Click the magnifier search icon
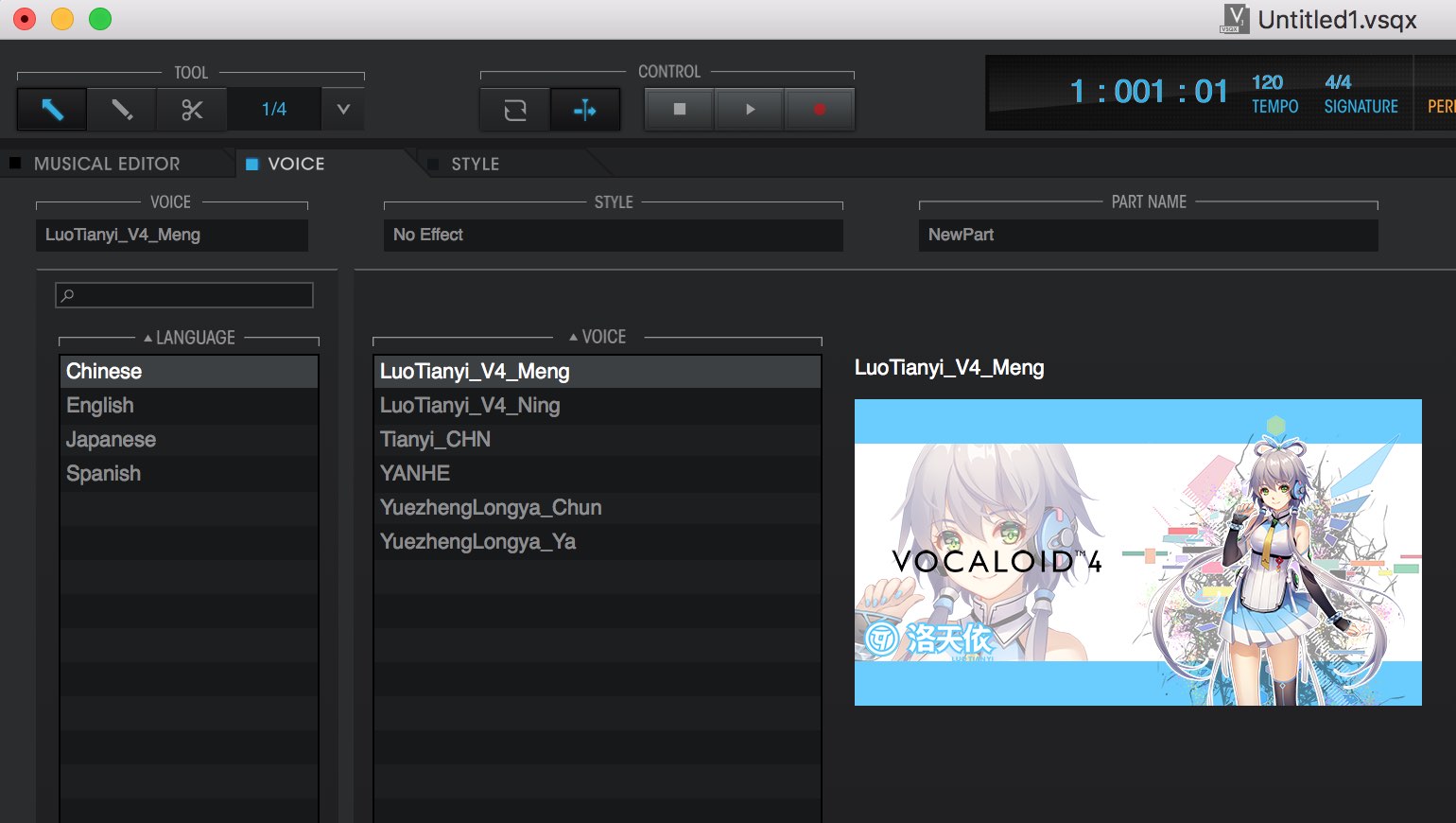Image resolution: width=1456 pixels, height=823 pixels. [x=68, y=295]
